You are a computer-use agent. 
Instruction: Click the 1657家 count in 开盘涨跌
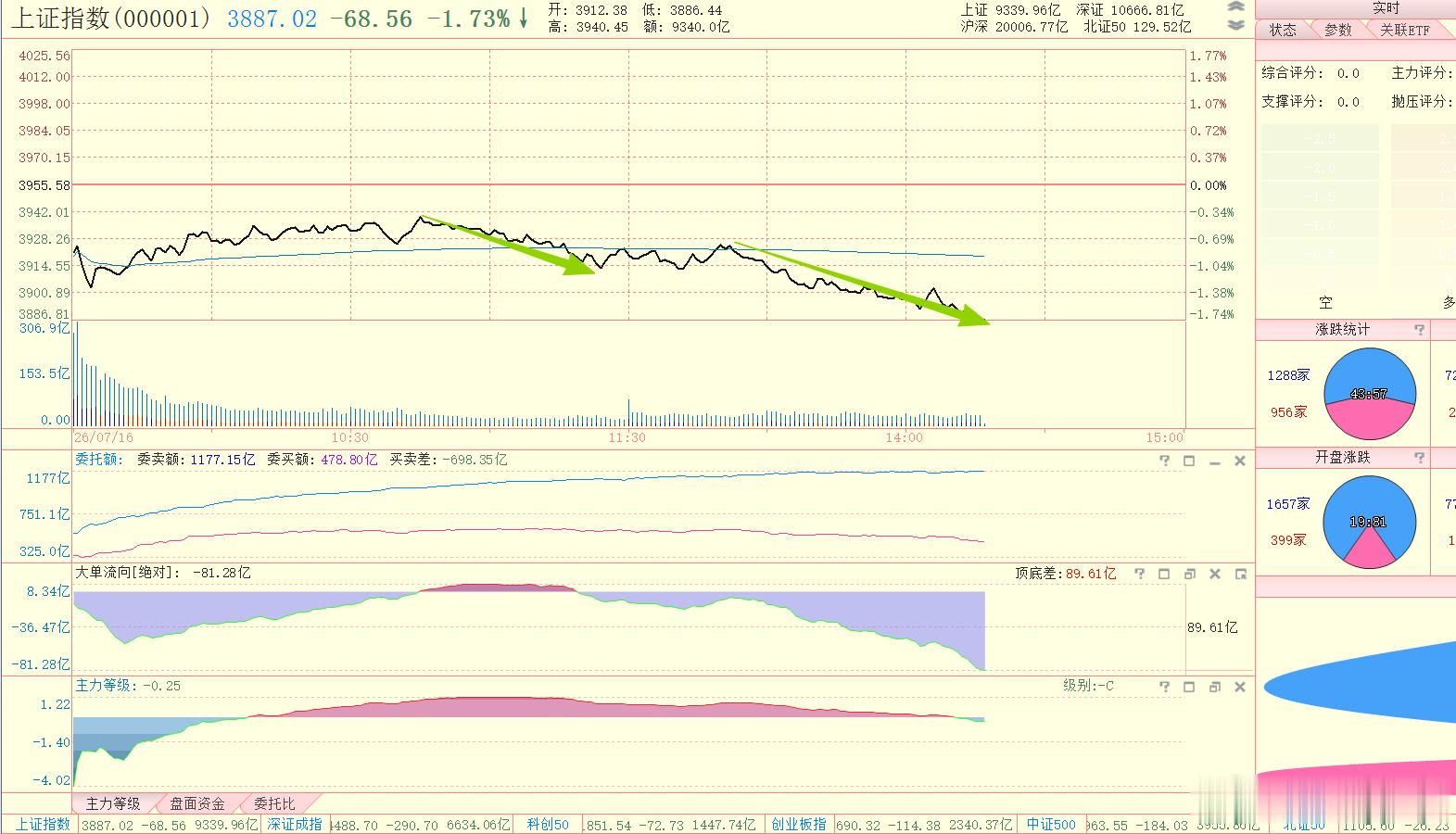[1288, 504]
